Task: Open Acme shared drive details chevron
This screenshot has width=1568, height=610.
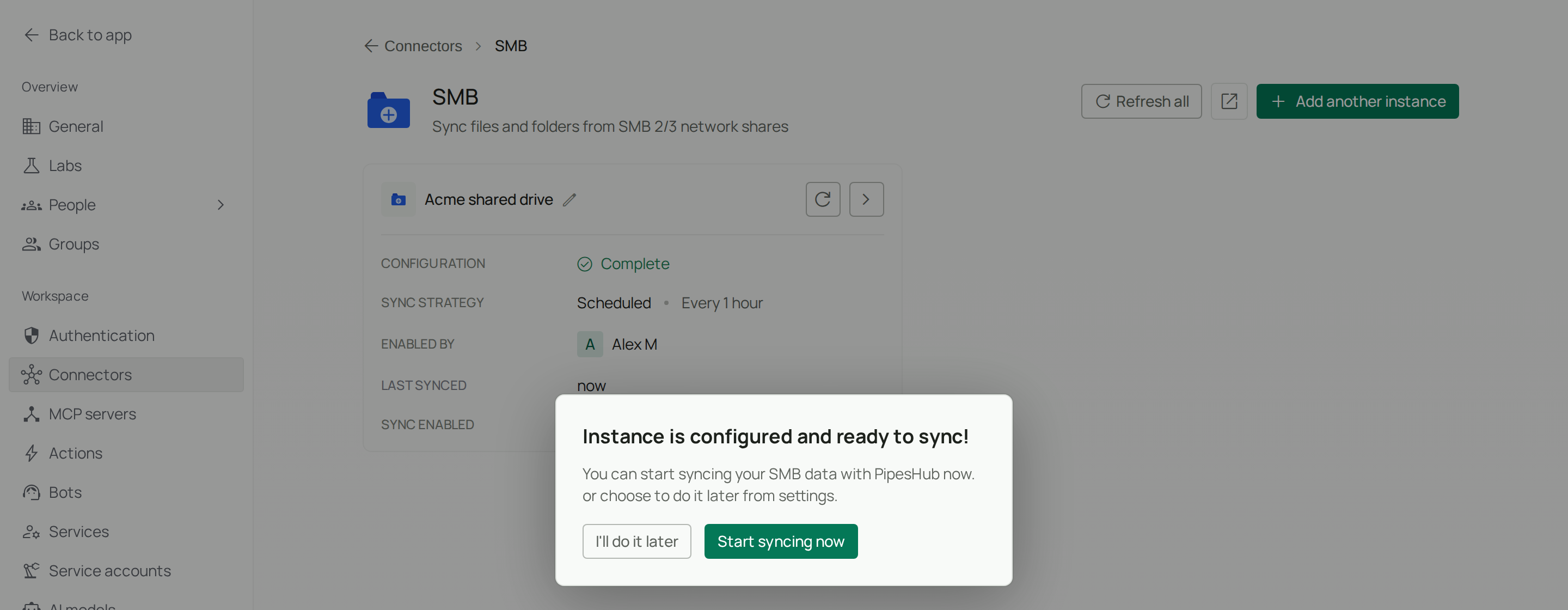Action: pyautogui.click(x=867, y=199)
